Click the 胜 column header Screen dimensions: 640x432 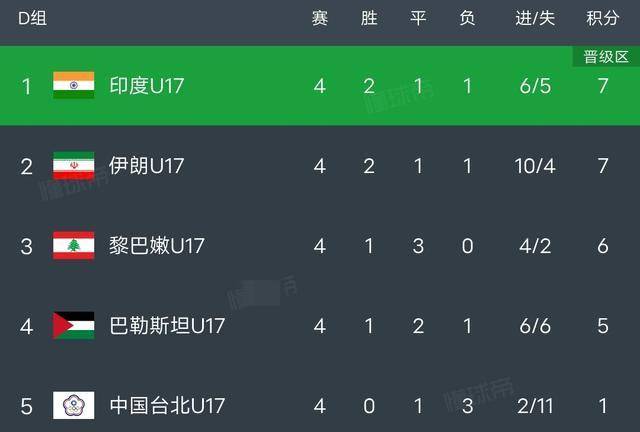[369, 19]
